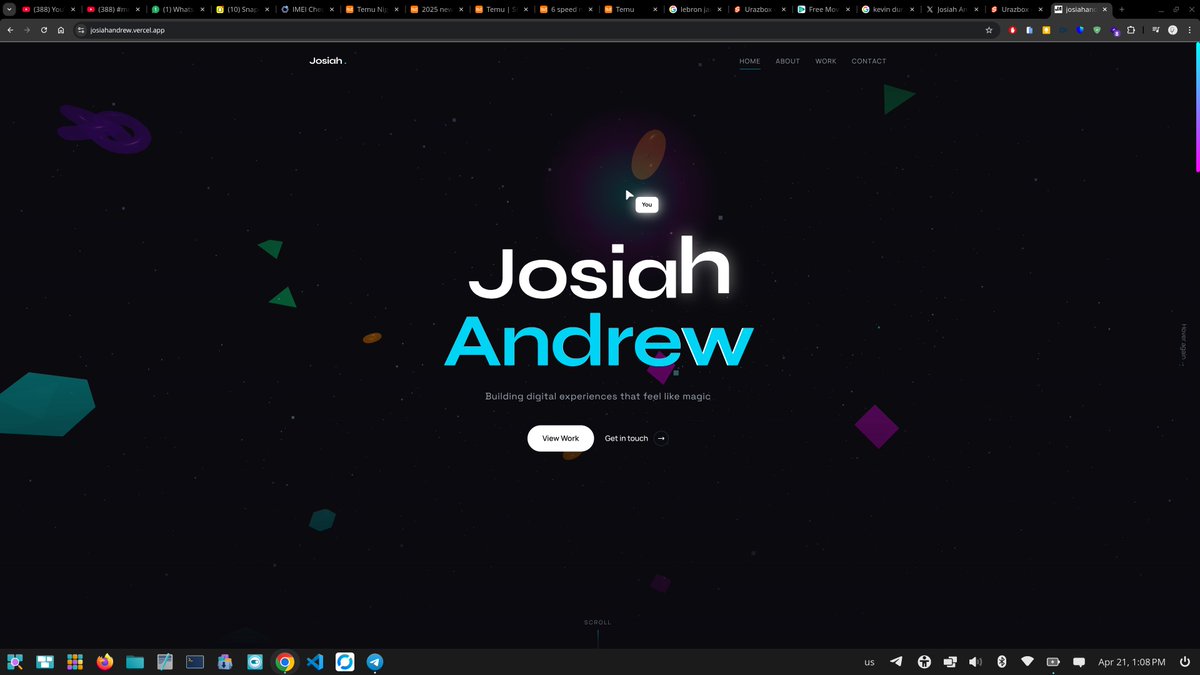Open the workspaces overview taskbar icon
This screenshot has height=675, width=1200.
45,661
